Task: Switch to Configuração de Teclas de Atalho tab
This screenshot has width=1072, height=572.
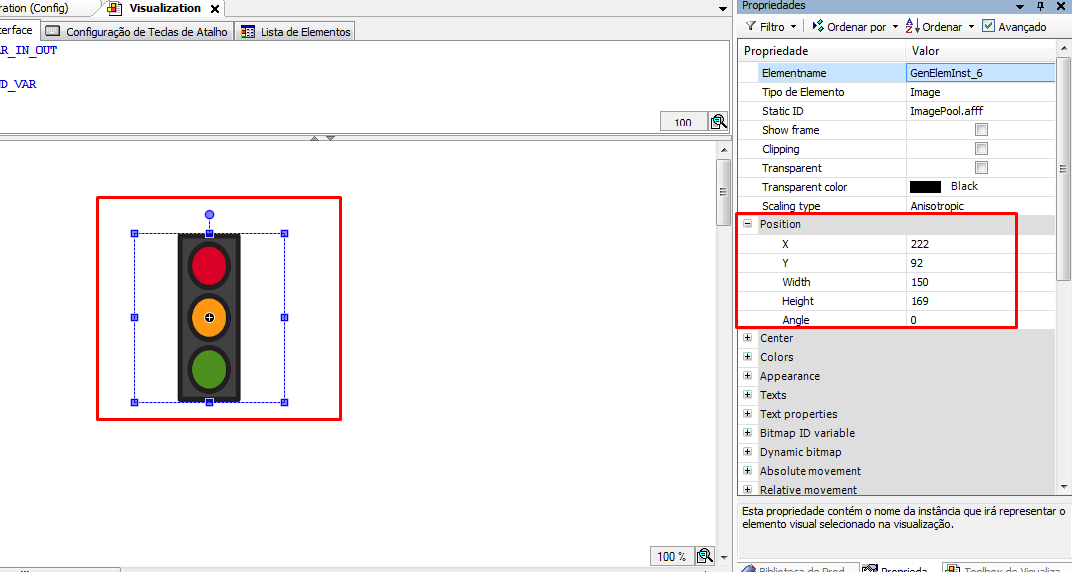Action: 138,32
